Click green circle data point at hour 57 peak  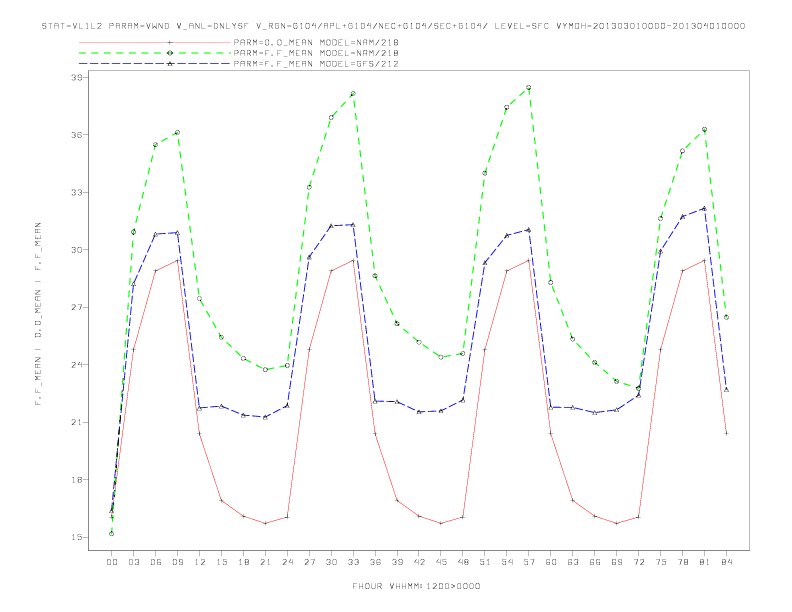(x=529, y=87)
